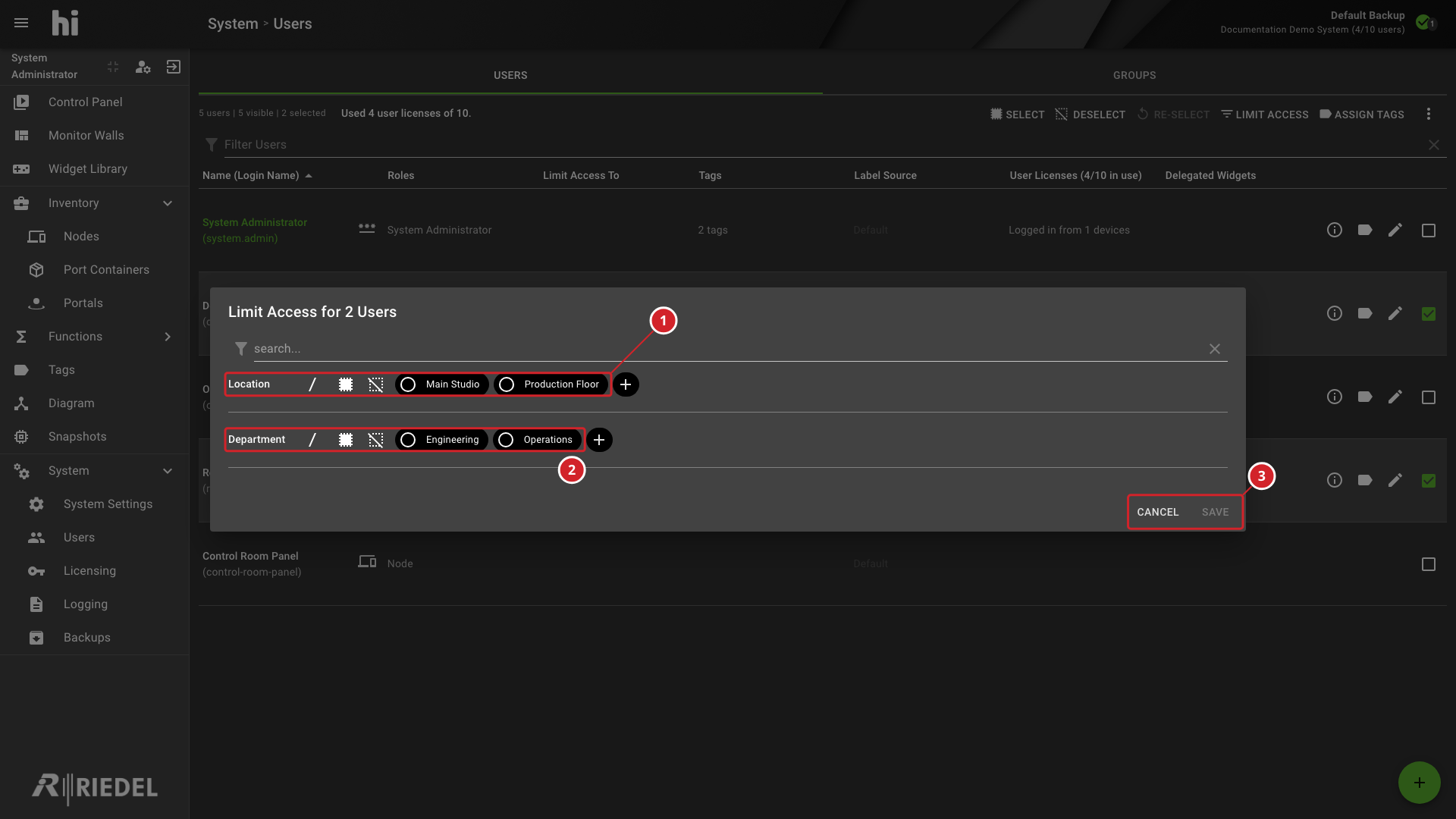Focus the dialog search field
The image size is (1456, 819).
pyautogui.click(x=728, y=349)
